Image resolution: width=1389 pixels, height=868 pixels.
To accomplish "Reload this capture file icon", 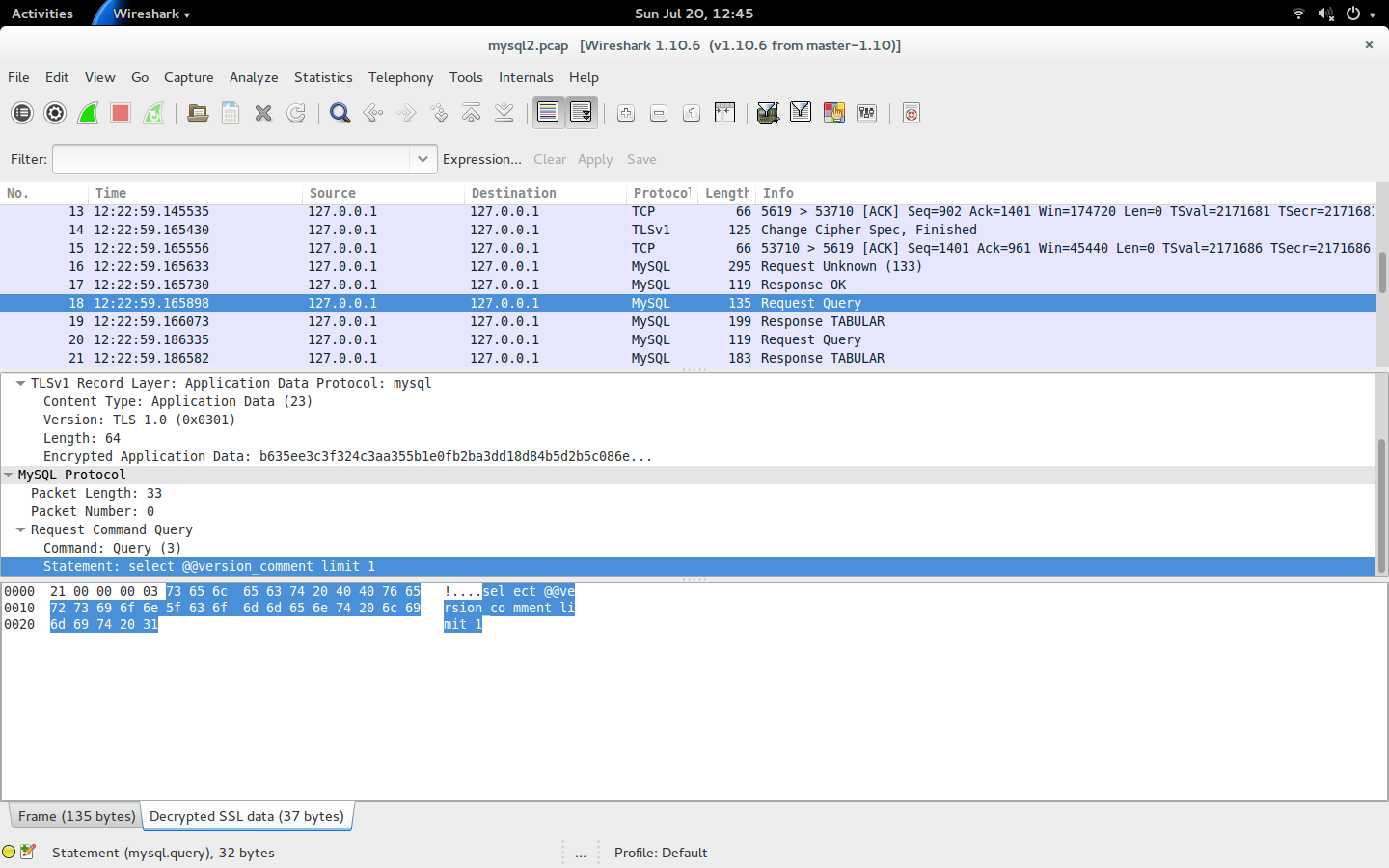I will click(296, 113).
